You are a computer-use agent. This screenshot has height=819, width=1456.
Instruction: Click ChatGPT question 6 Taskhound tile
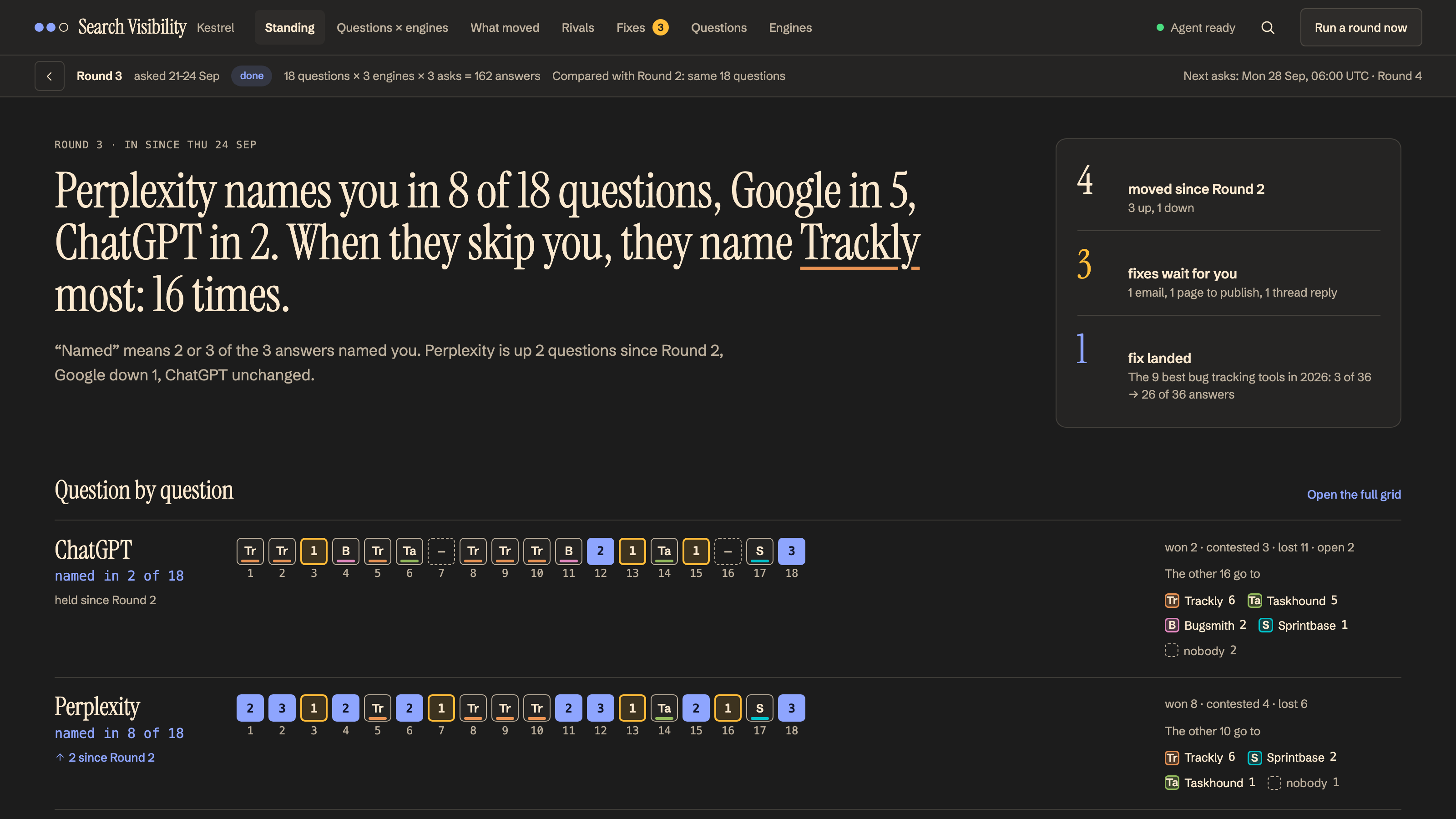coord(409,551)
